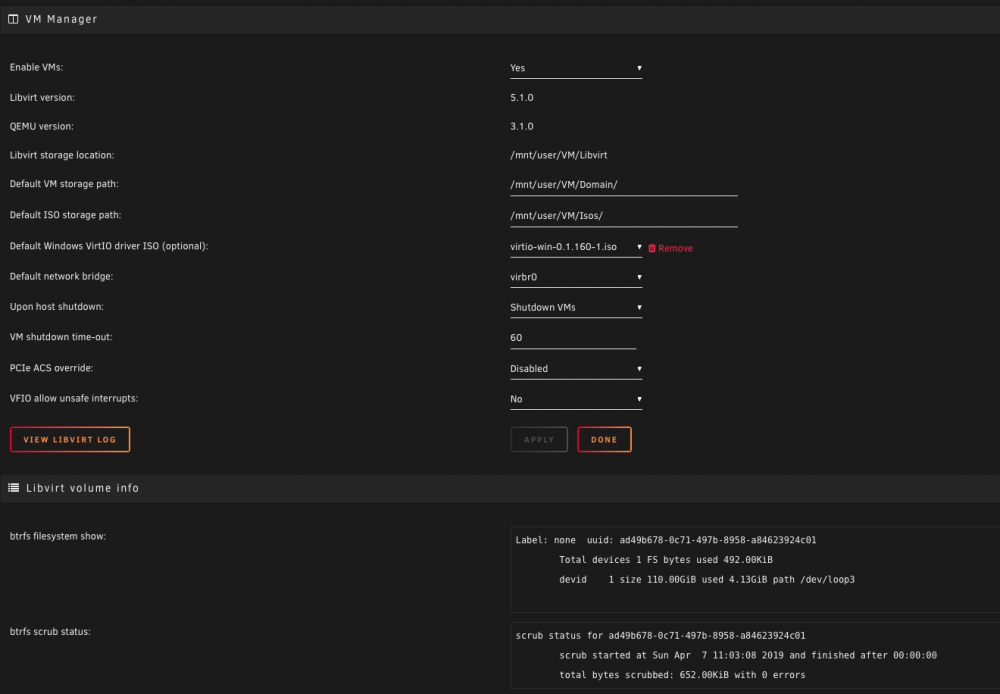Click the 'Default VM storage path:' label
This screenshot has height=694, width=1000.
coord(64,184)
